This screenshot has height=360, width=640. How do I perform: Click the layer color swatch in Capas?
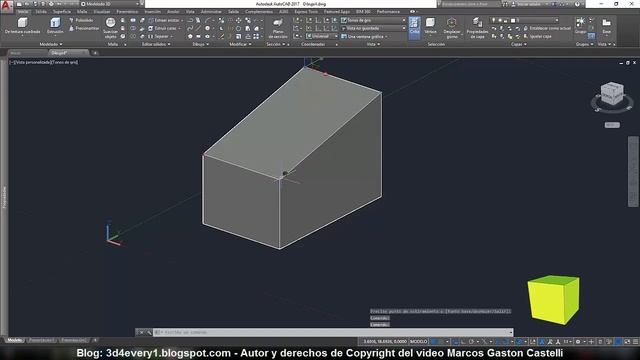513,20
